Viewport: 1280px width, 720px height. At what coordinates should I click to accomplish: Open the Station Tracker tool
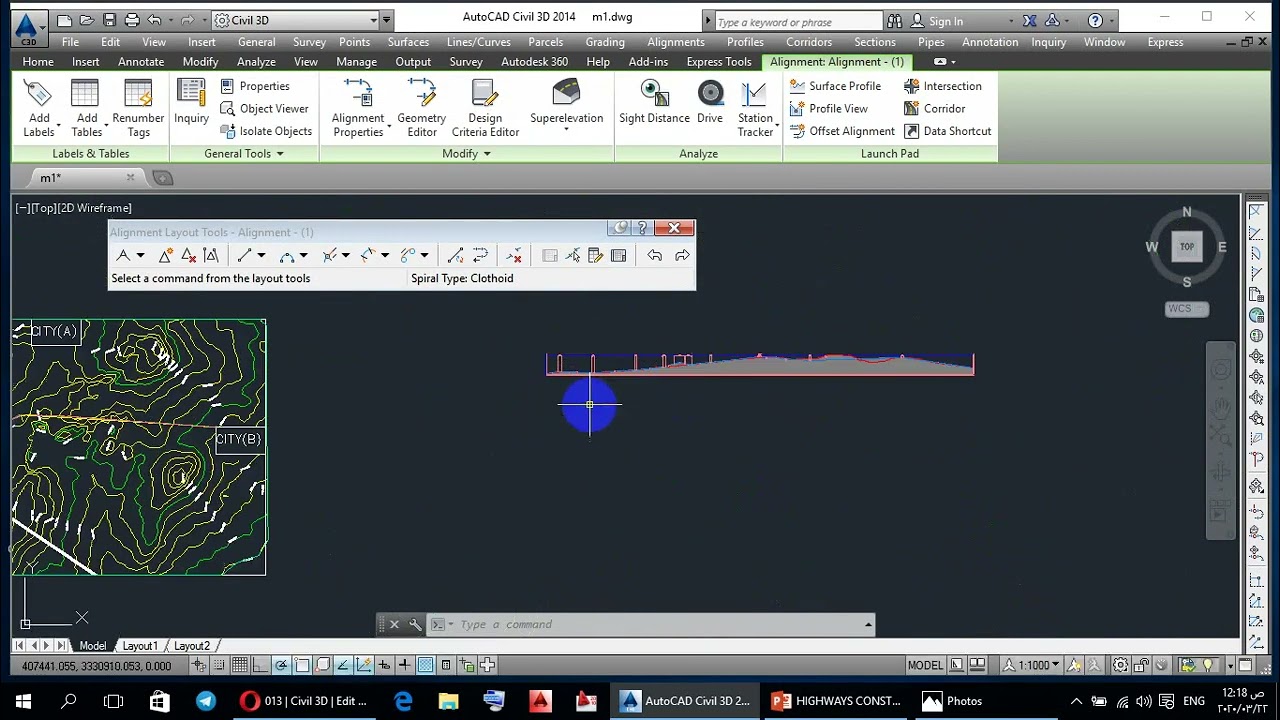(x=755, y=109)
